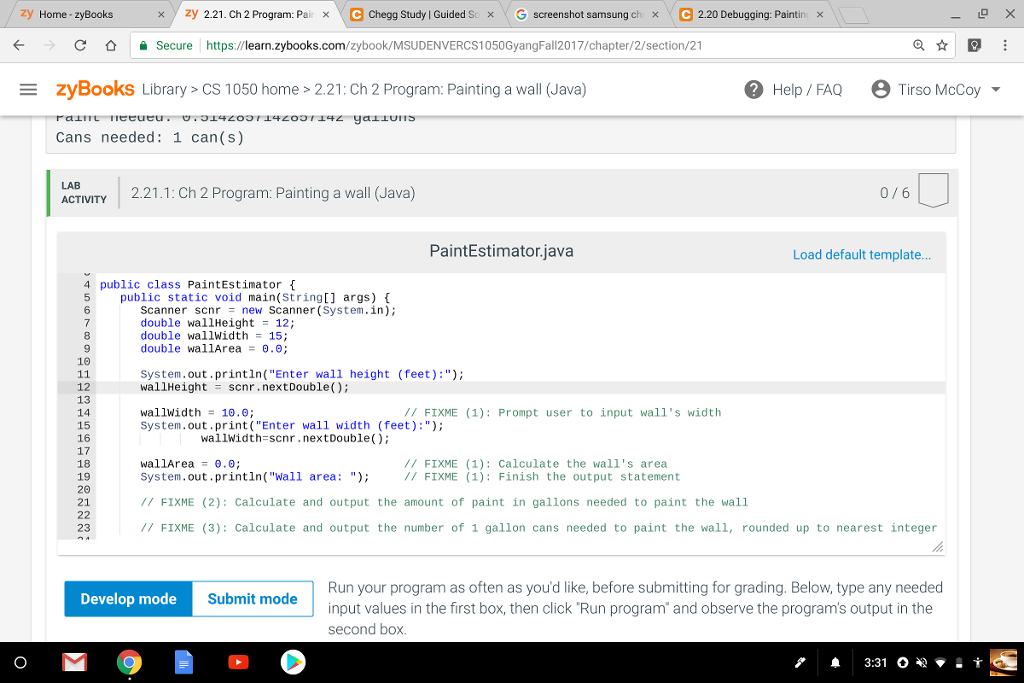The width and height of the screenshot is (1024, 683).
Task: Click the app launcher circle
Action: pyautogui.click(x=19, y=661)
